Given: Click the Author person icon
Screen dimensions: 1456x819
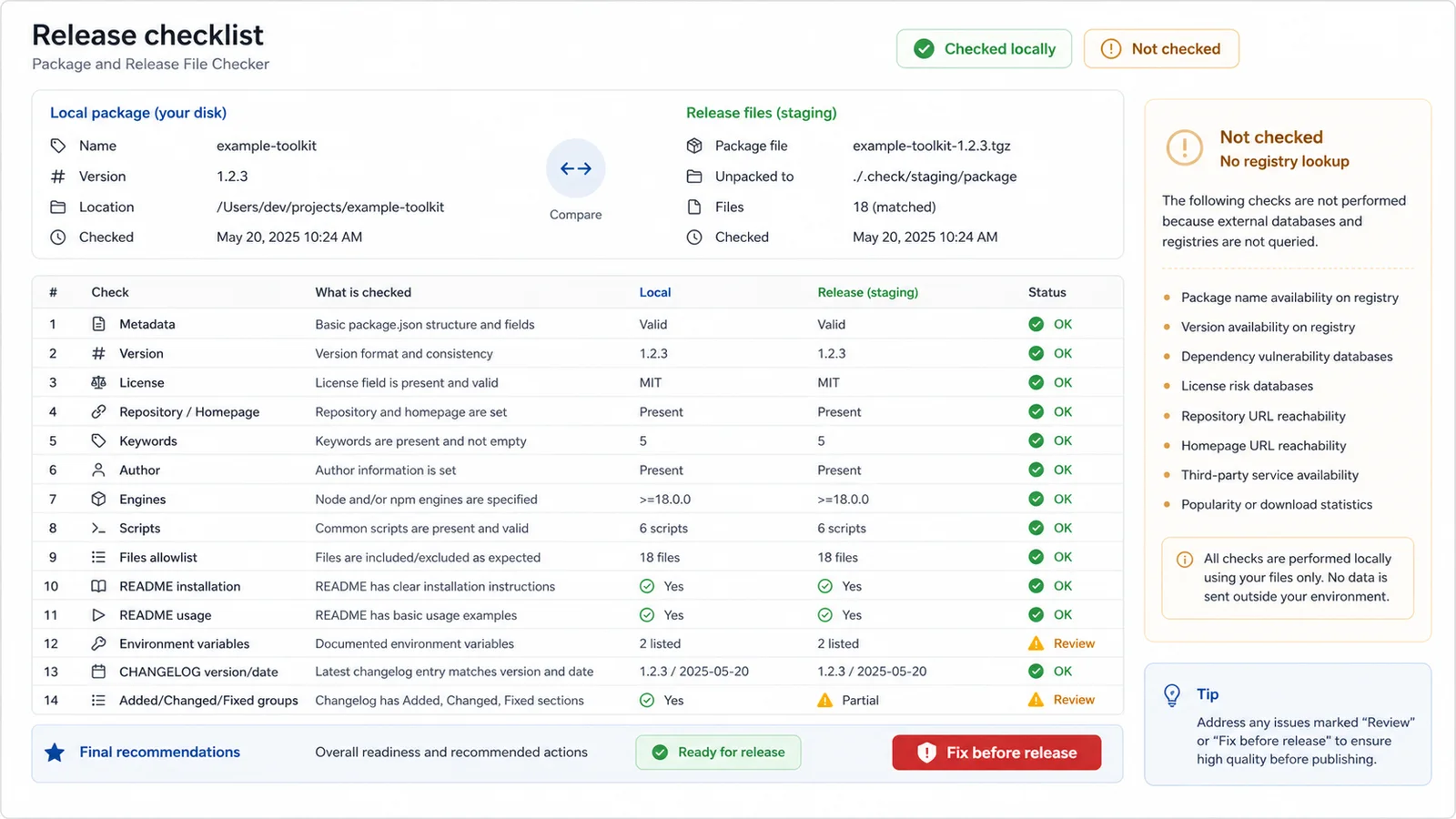Looking at the screenshot, I should [98, 470].
